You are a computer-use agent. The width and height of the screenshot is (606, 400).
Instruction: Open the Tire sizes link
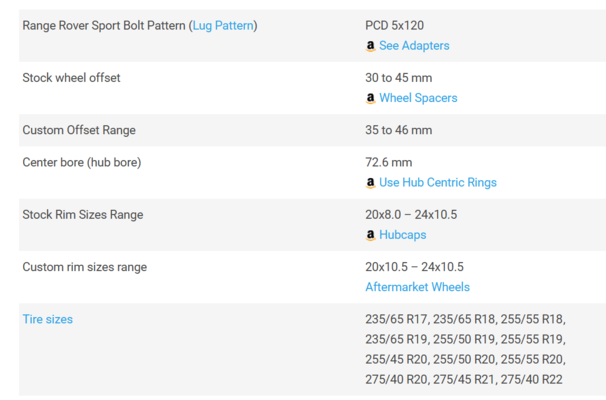coord(48,320)
